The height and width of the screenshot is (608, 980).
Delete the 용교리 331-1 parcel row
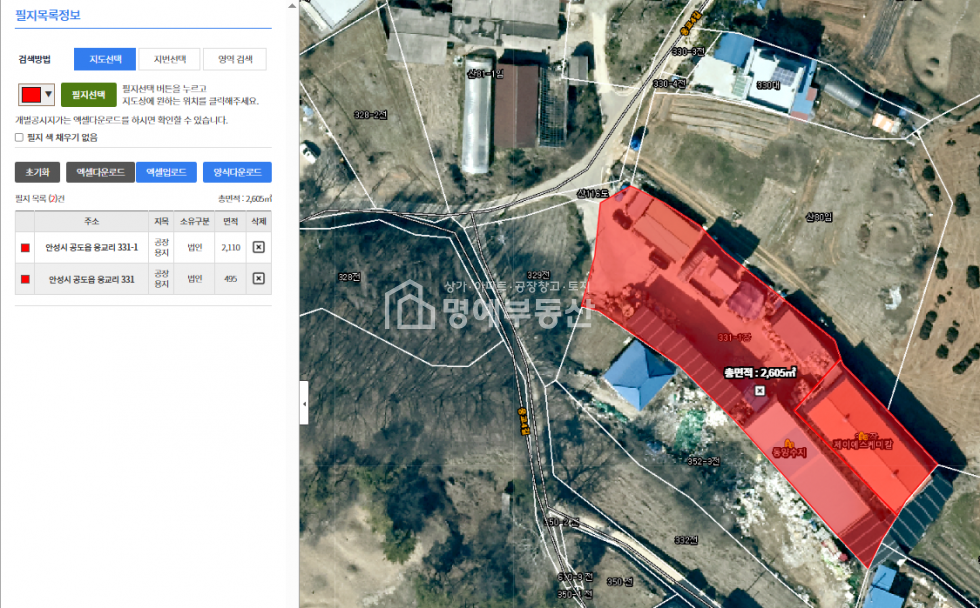258,247
